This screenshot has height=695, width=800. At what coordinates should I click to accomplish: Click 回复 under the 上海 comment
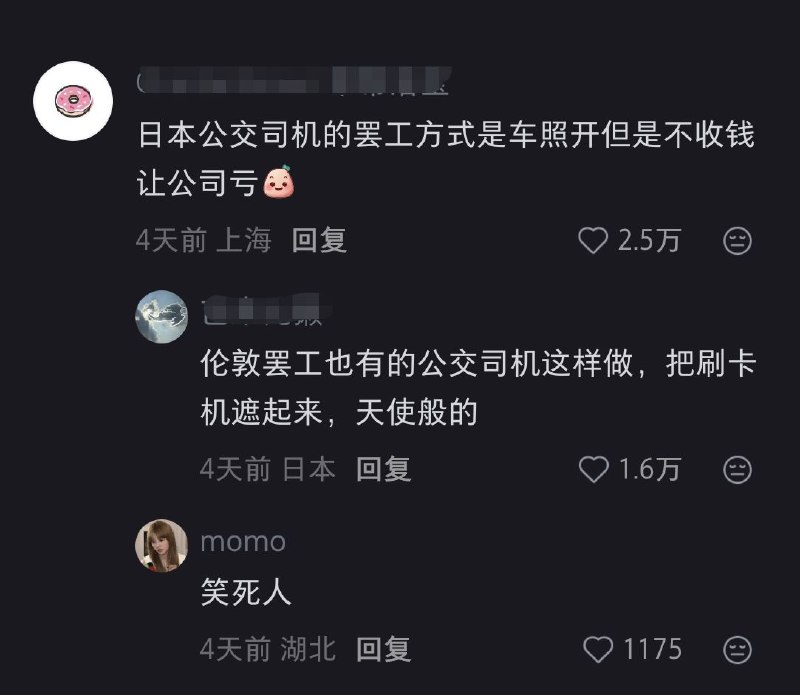pyautogui.click(x=319, y=241)
